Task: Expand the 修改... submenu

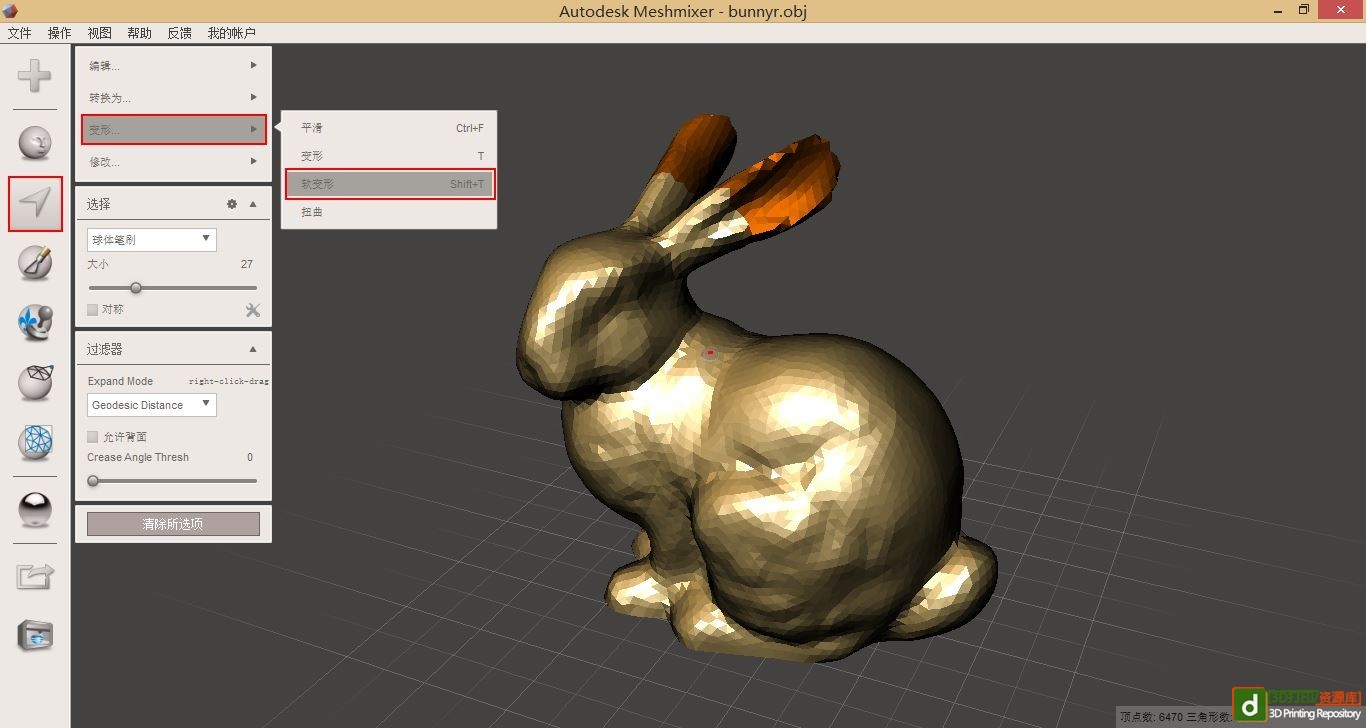Action: (174, 162)
